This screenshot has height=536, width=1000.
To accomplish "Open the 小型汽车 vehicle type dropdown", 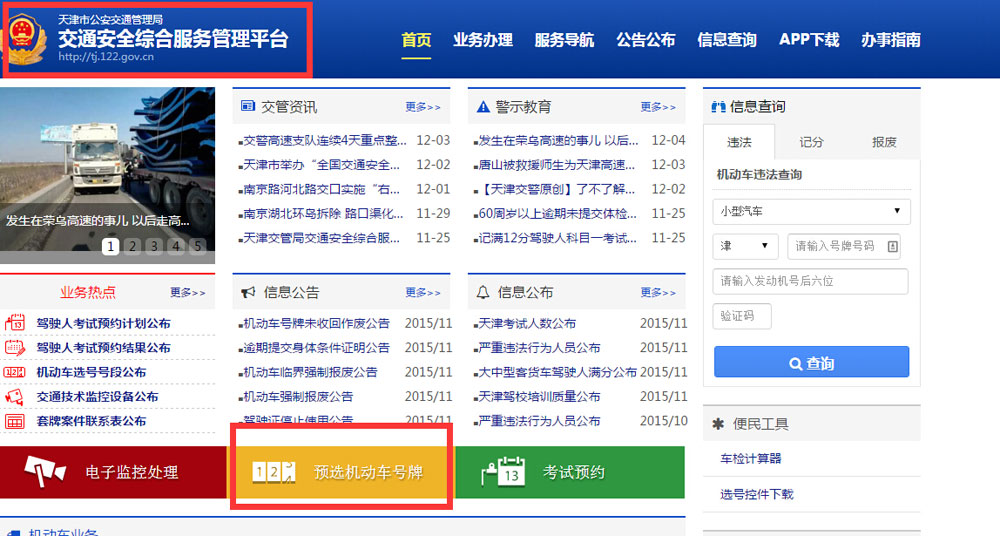I will point(810,211).
